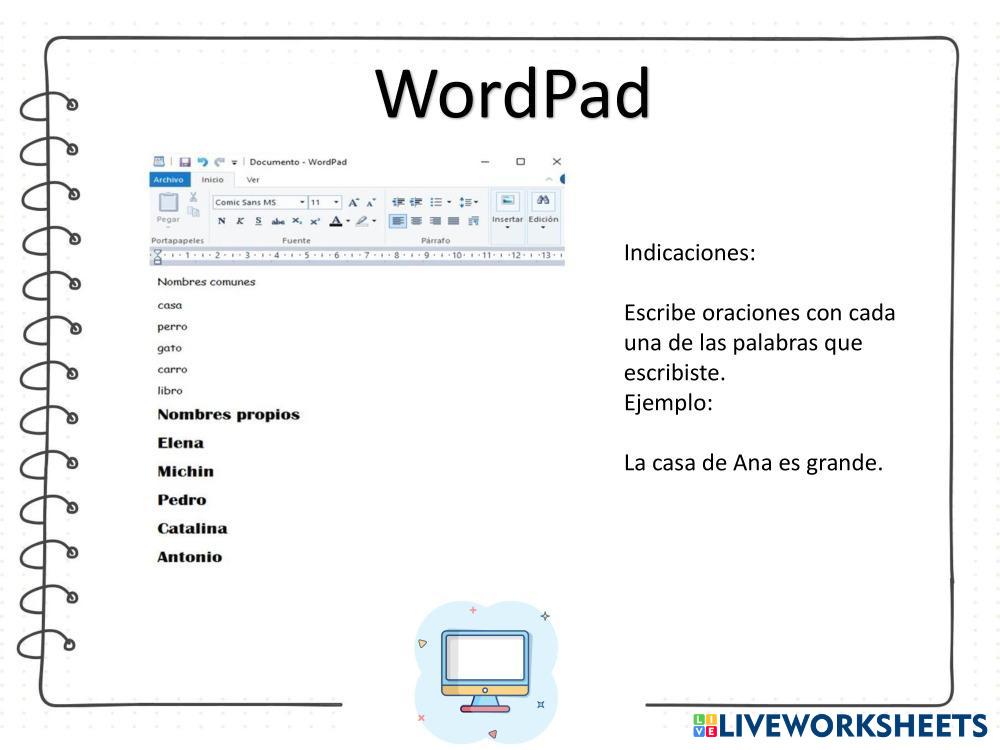This screenshot has height=750, width=1000.
Task: Click the font color A swatch
Action: tap(336, 221)
